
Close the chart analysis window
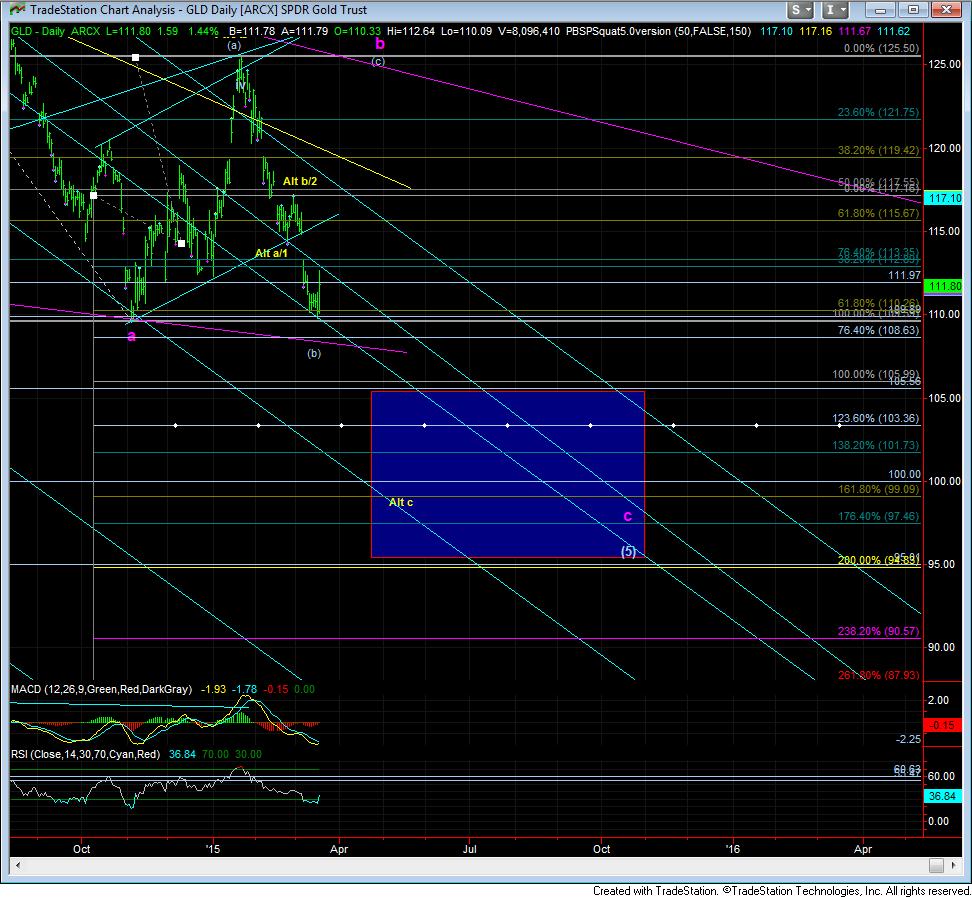click(948, 10)
